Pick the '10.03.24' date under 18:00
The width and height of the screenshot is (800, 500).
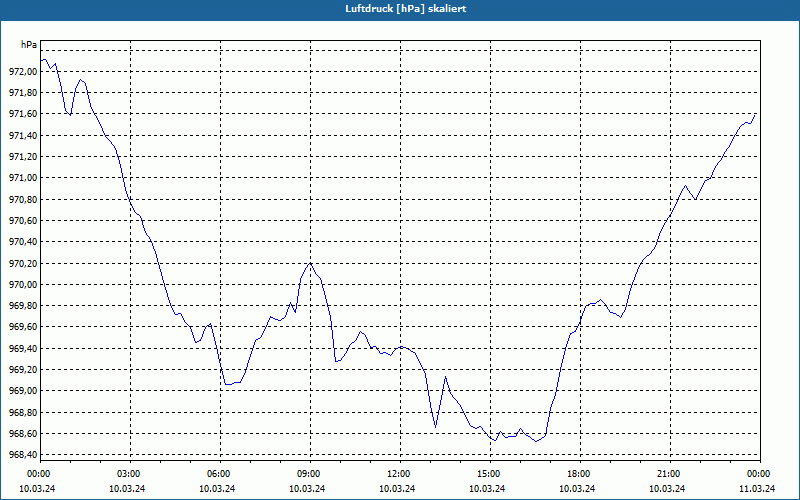[578, 488]
